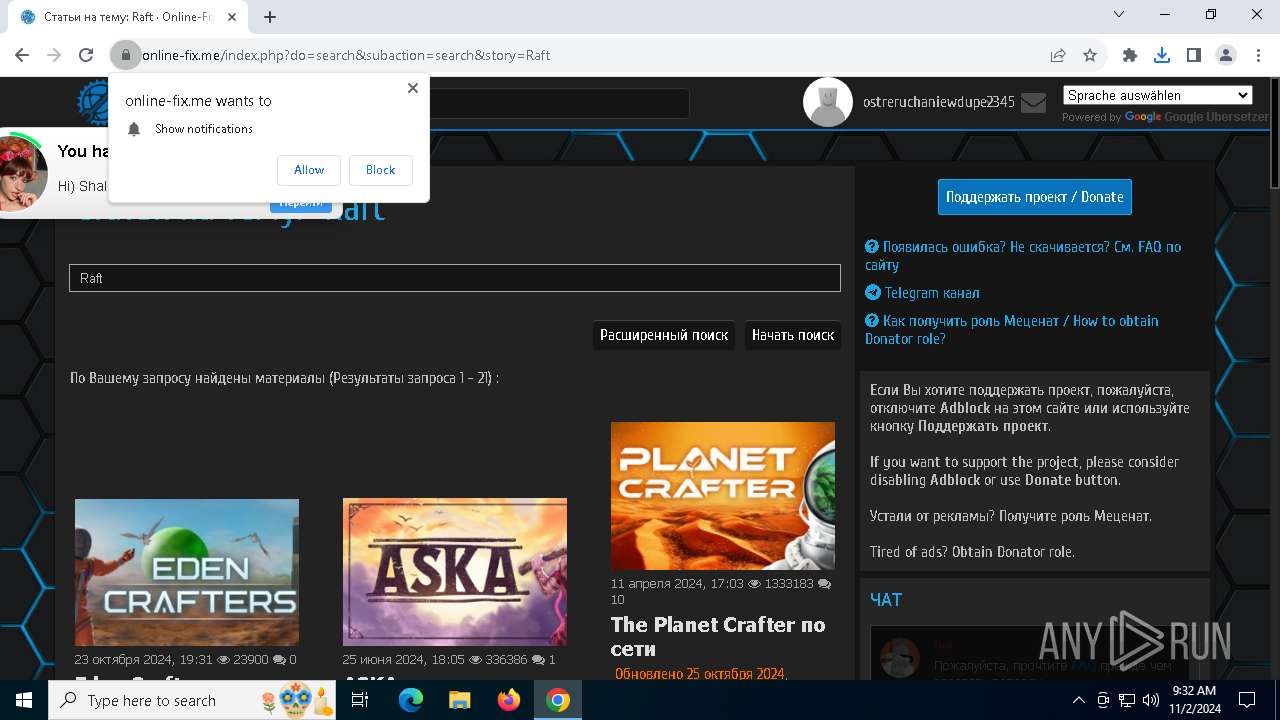Reload the page with the refresh icon
This screenshot has width=1280, height=720.
point(86,55)
